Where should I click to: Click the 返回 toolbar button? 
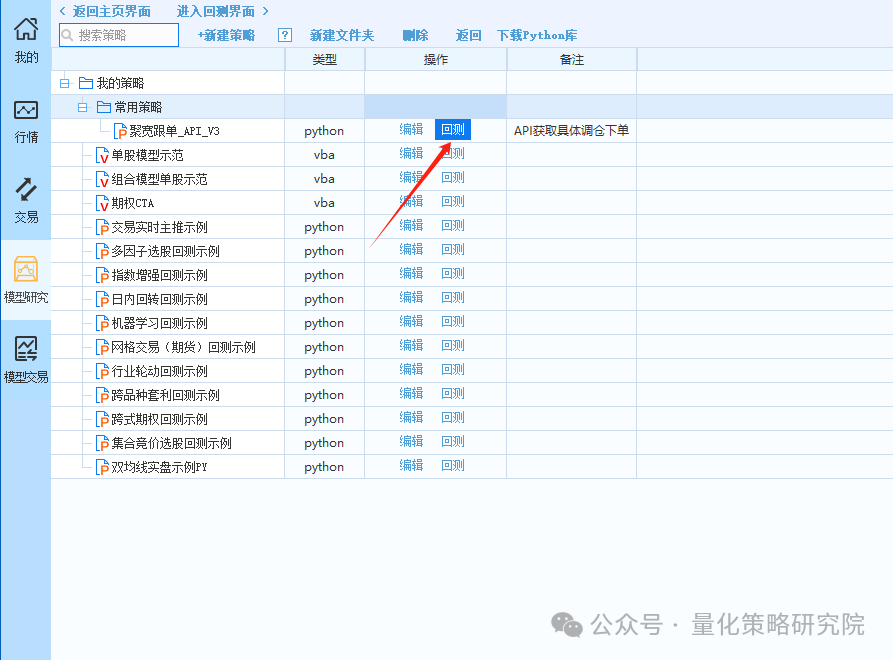[x=468, y=35]
